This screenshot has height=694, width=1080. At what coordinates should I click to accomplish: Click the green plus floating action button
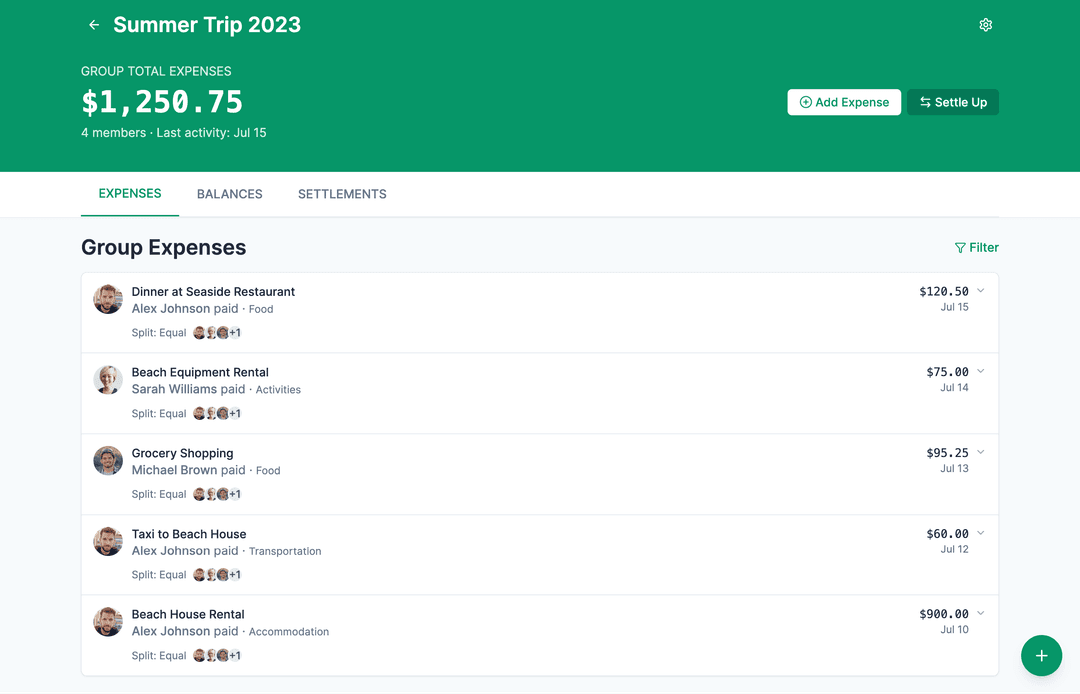[x=1041, y=655]
